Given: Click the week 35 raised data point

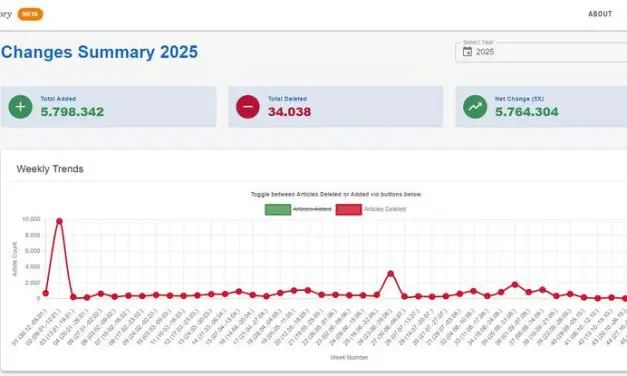Looking at the screenshot, I should click(x=515, y=285).
